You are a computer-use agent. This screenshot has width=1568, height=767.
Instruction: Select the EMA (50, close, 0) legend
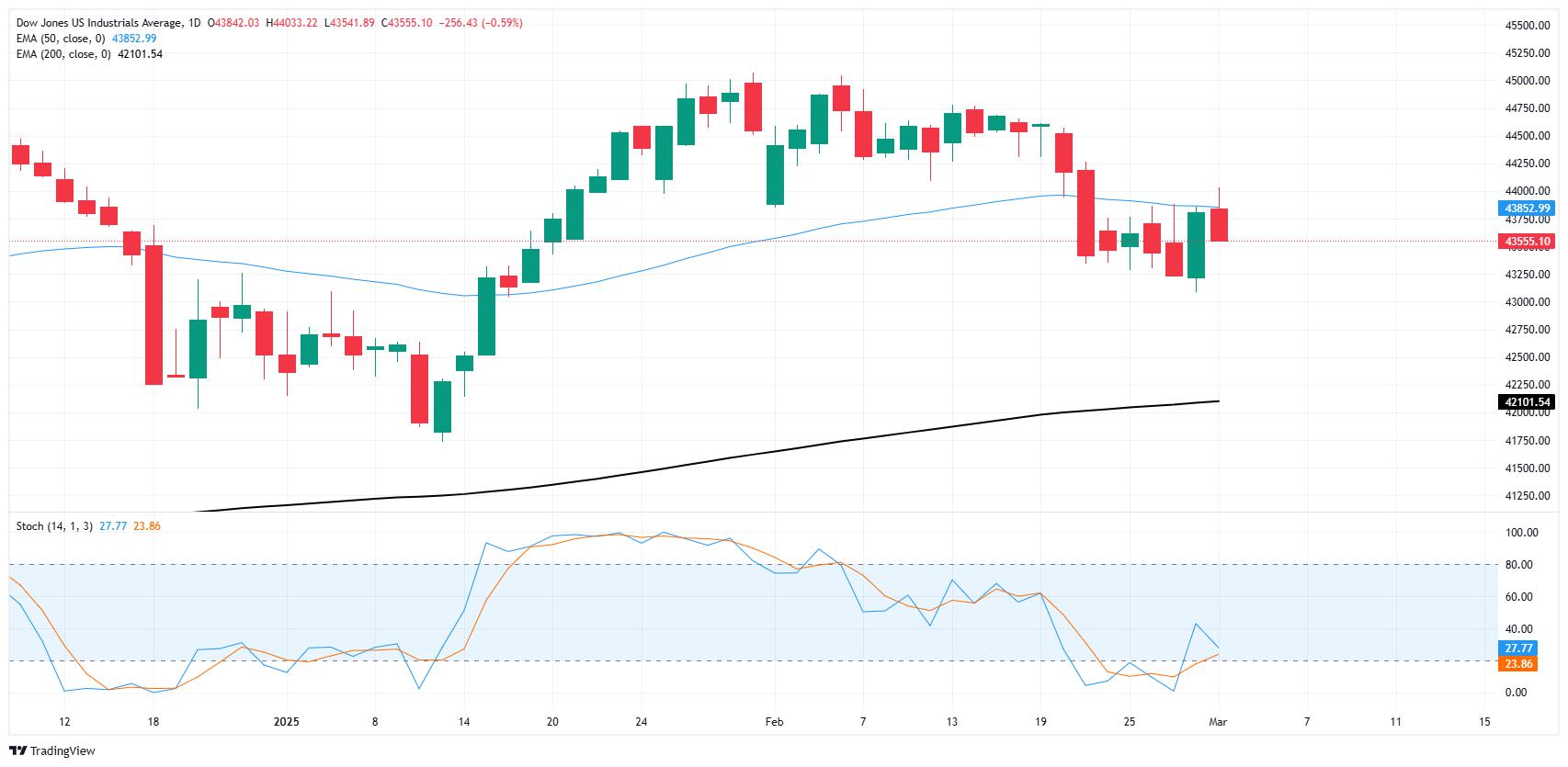pyautogui.click(x=62, y=39)
